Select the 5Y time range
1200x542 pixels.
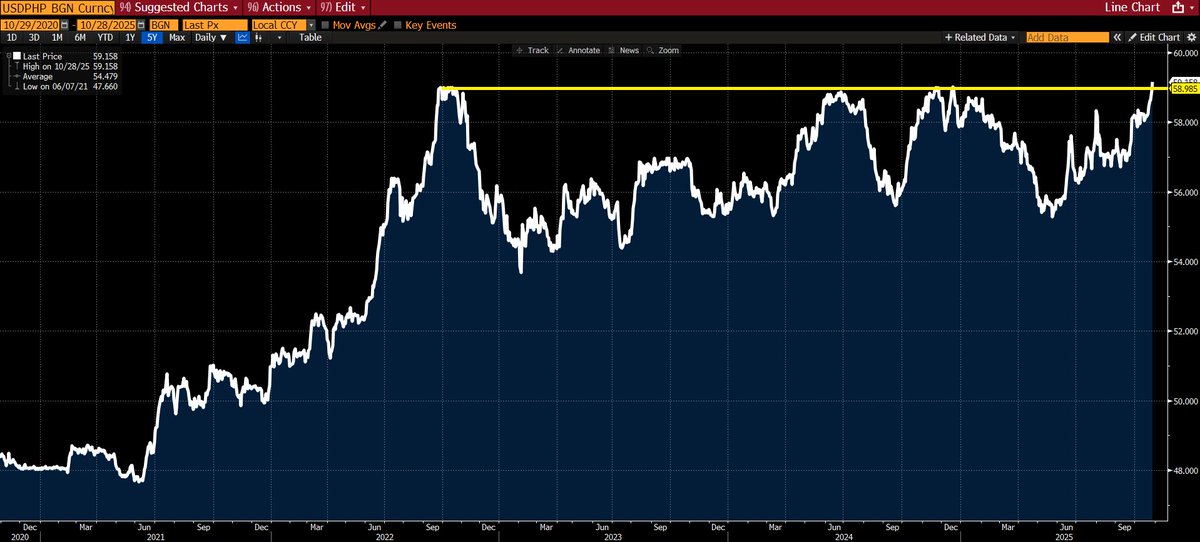click(152, 37)
